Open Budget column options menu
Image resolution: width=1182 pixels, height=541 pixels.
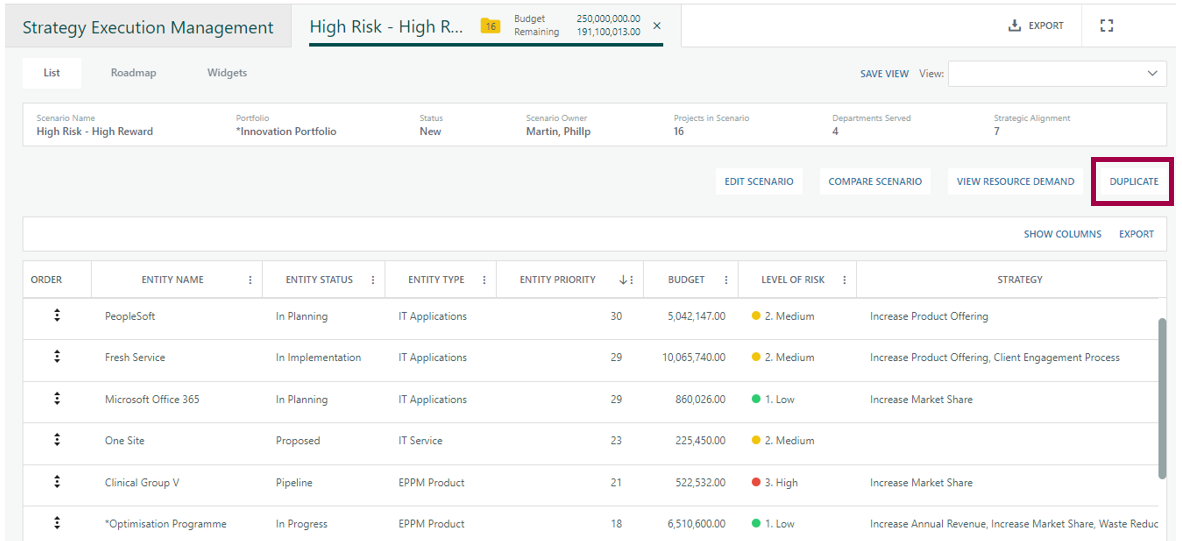point(726,280)
